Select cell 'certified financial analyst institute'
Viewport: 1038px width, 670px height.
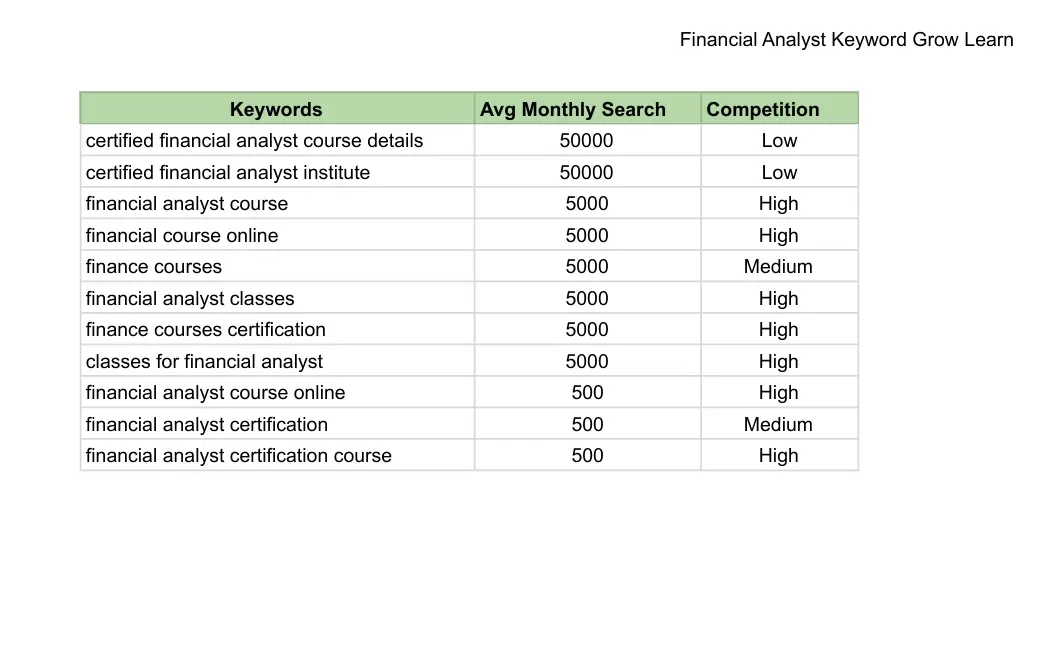pyautogui.click(x=228, y=173)
